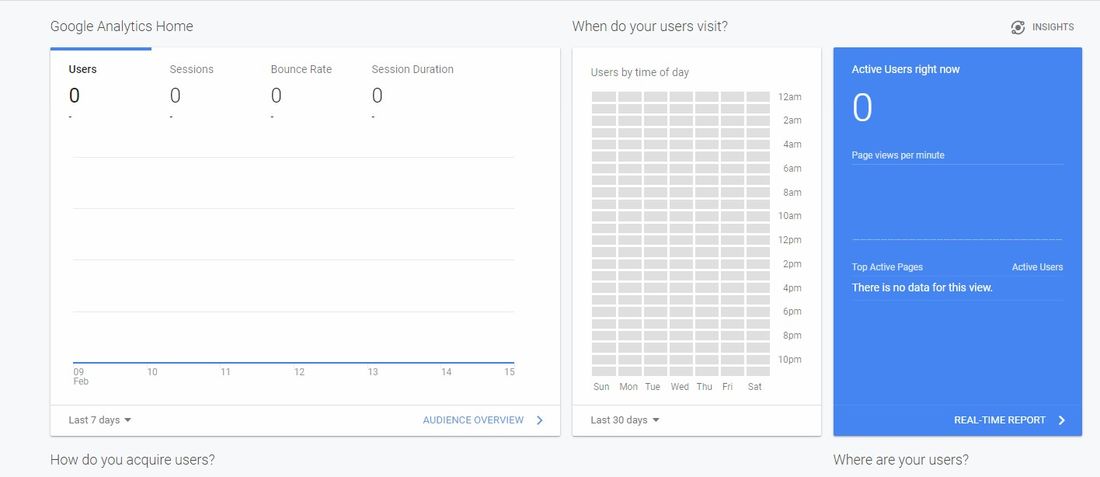Click the Mon day label on heatmap
This screenshot has width=1100, height=477.
pyautogui.click(x=629, y=387)
